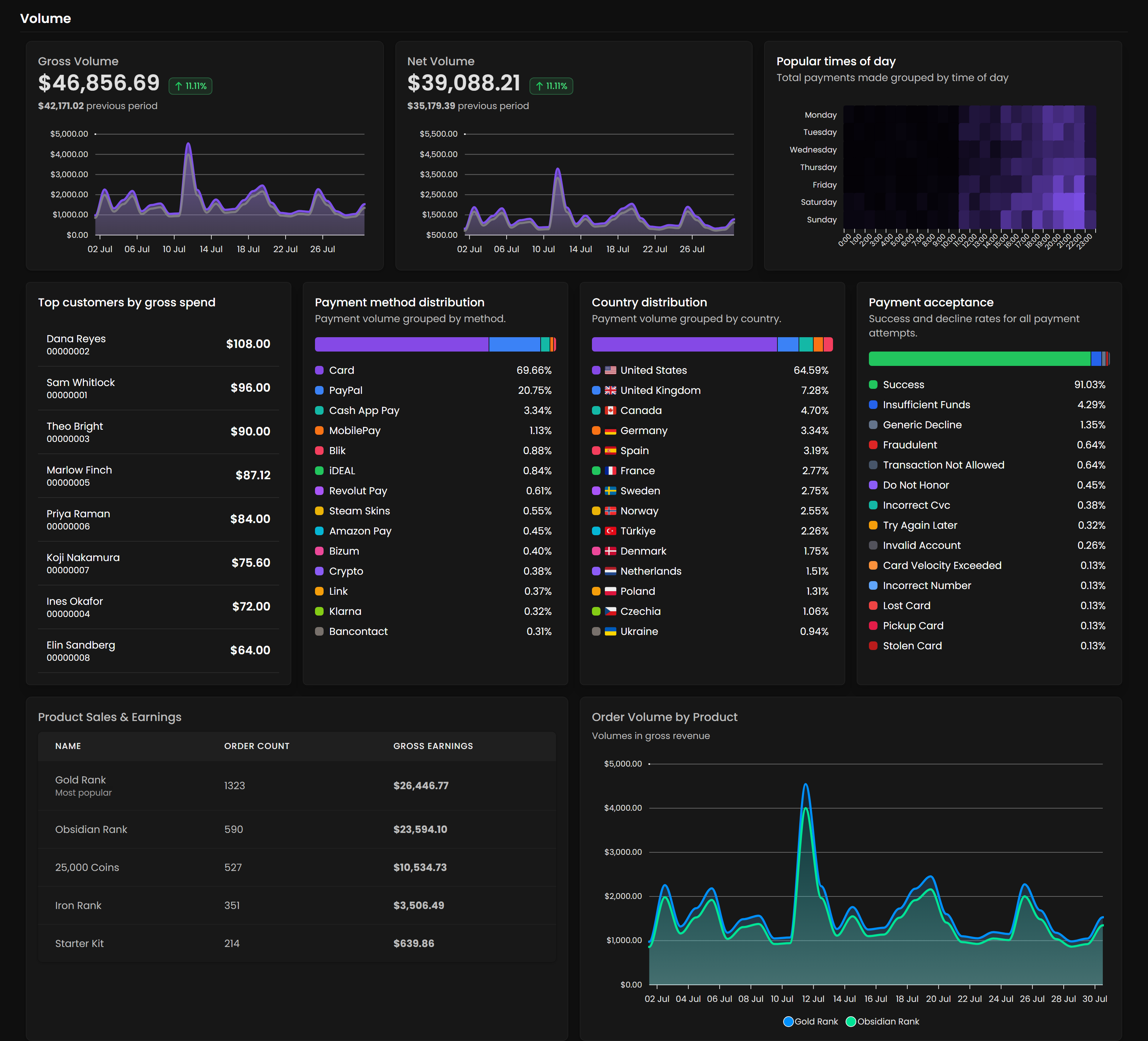Click the United States segment in country bar
This screenshot has height=1041, width=1148.
coord(684,344)
